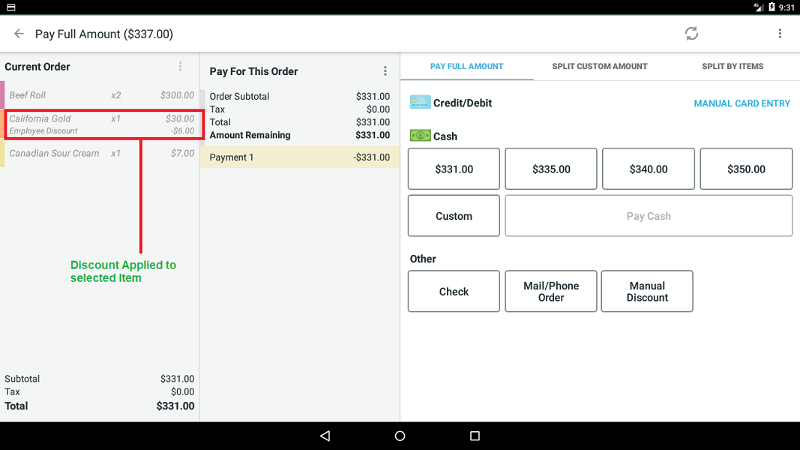800x450 pixels.
Task: Tap Android recent apps button
Action: click(475, 436)
